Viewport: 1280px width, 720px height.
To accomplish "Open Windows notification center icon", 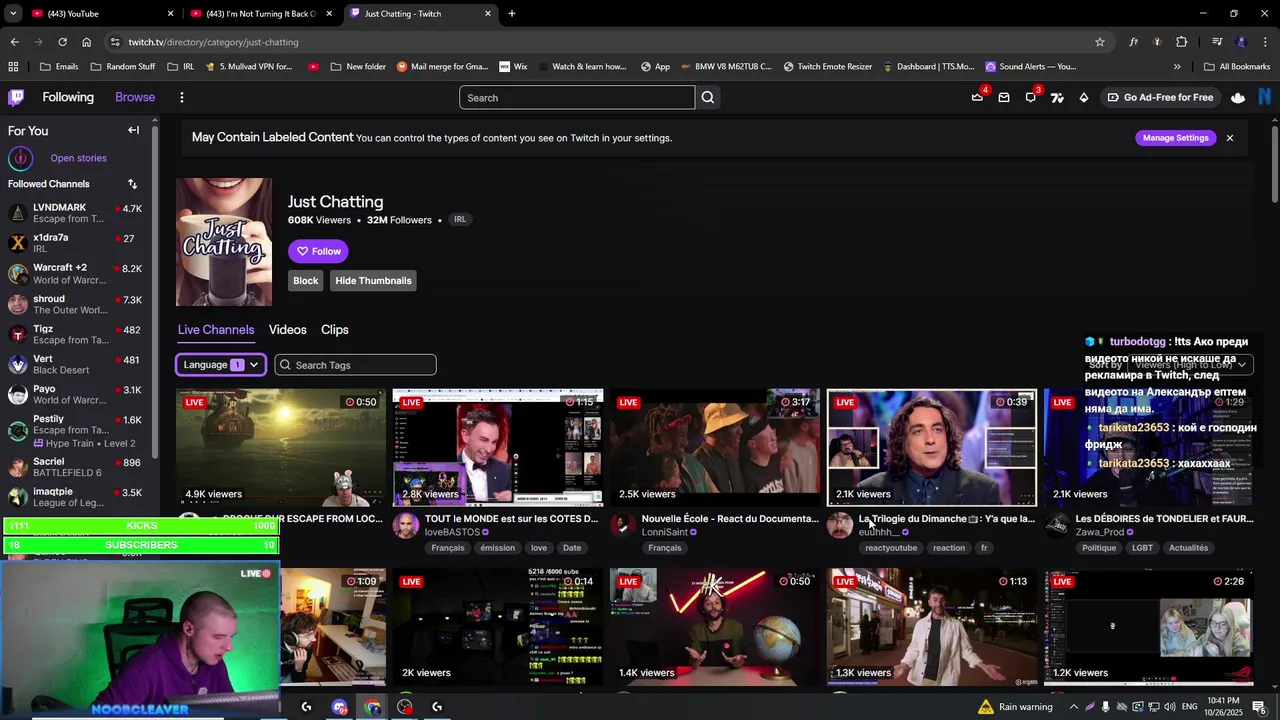I will pos(1259,707).
